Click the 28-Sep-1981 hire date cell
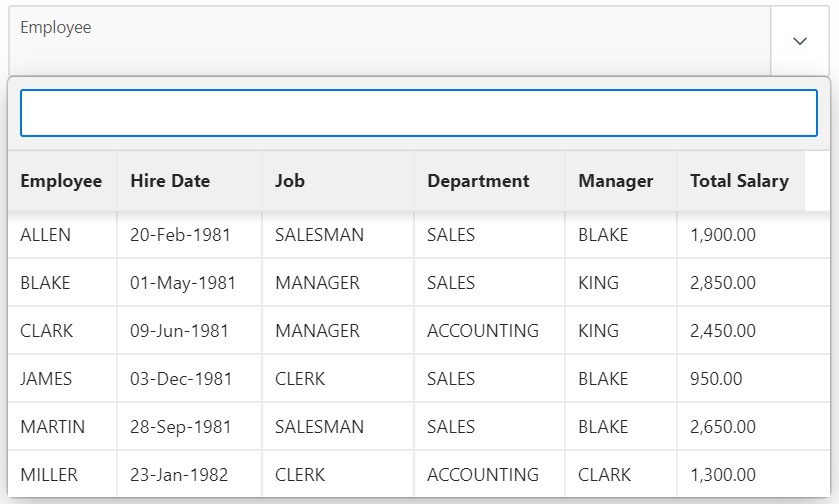This screenshot has width=839, height=504. pyautogui.click(x=183, y=427)
